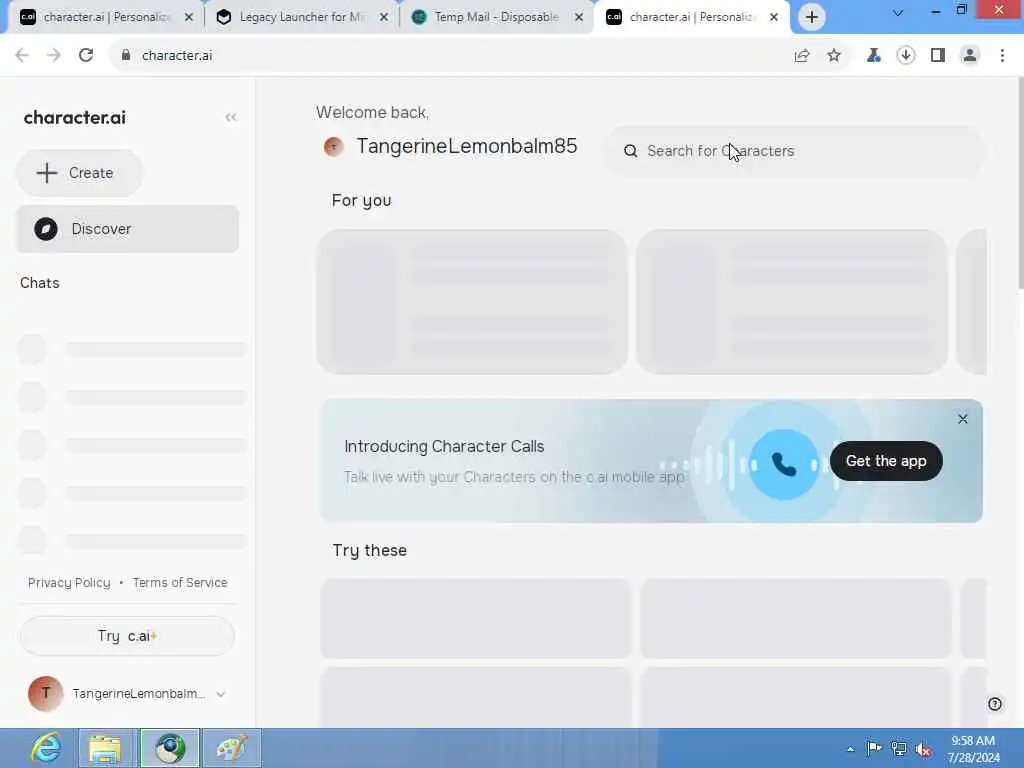Show hidden system tray icons

point(850,749)
